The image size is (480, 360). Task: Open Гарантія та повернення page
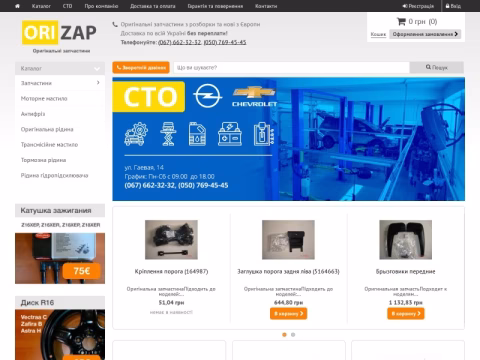[x=215, y=6]
